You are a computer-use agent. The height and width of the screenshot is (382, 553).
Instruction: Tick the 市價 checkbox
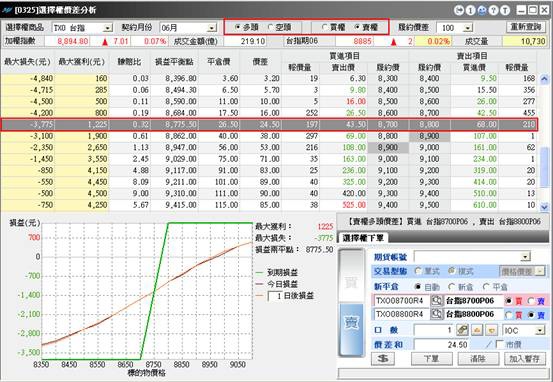pyautogui.click(x=500, y=344)
